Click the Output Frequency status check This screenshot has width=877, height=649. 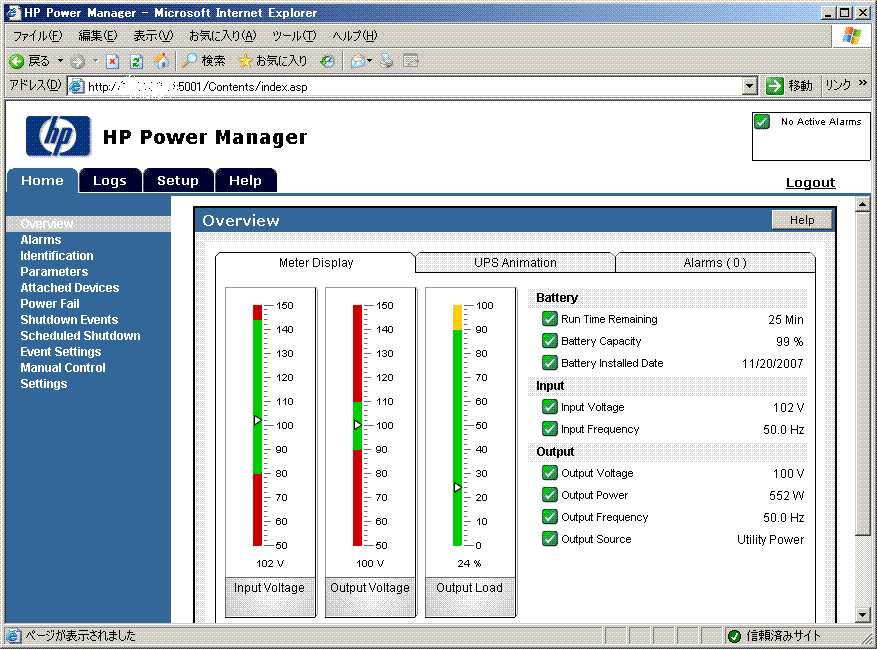[x=549, y=517]
